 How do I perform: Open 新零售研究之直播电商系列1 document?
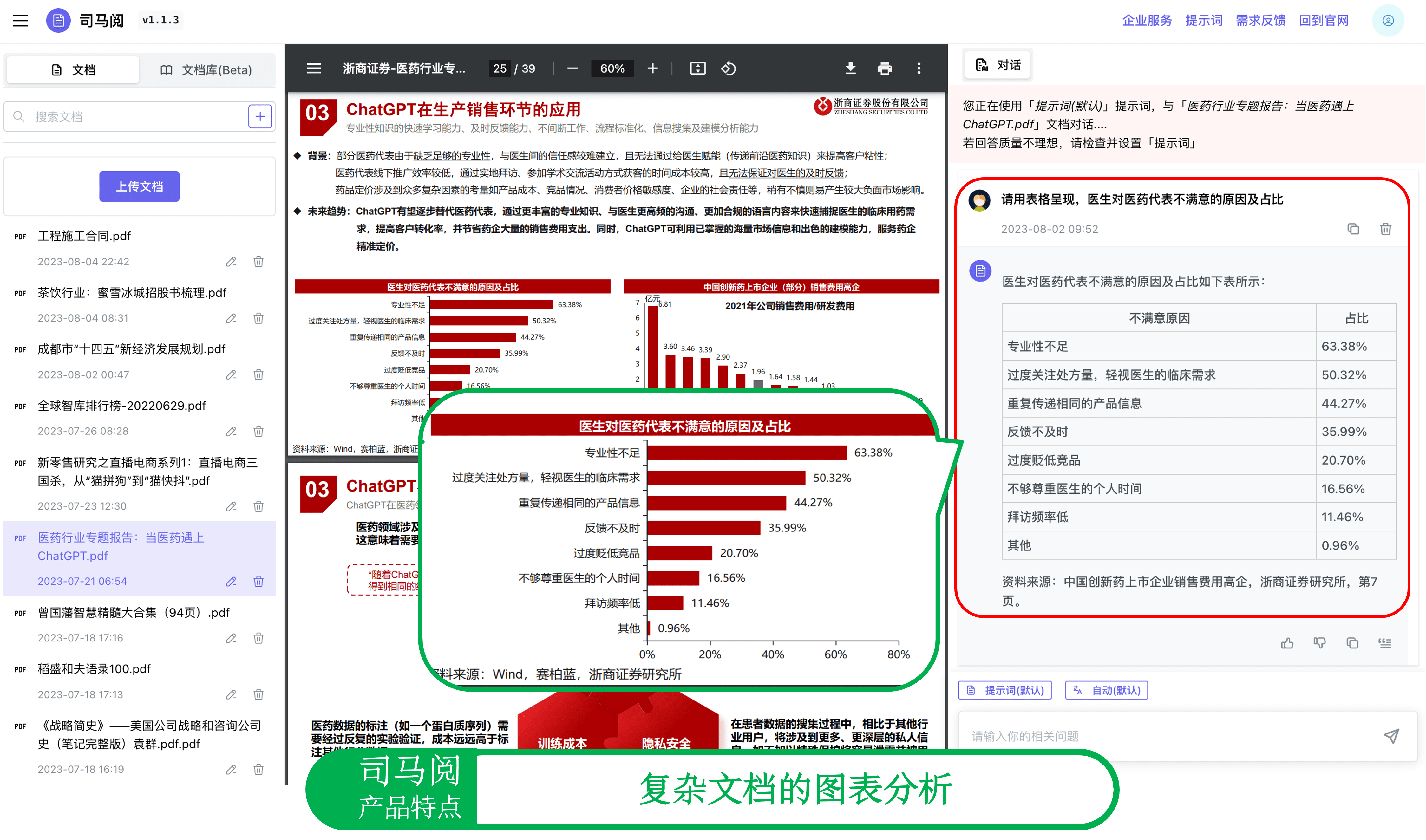pos(148,472)
